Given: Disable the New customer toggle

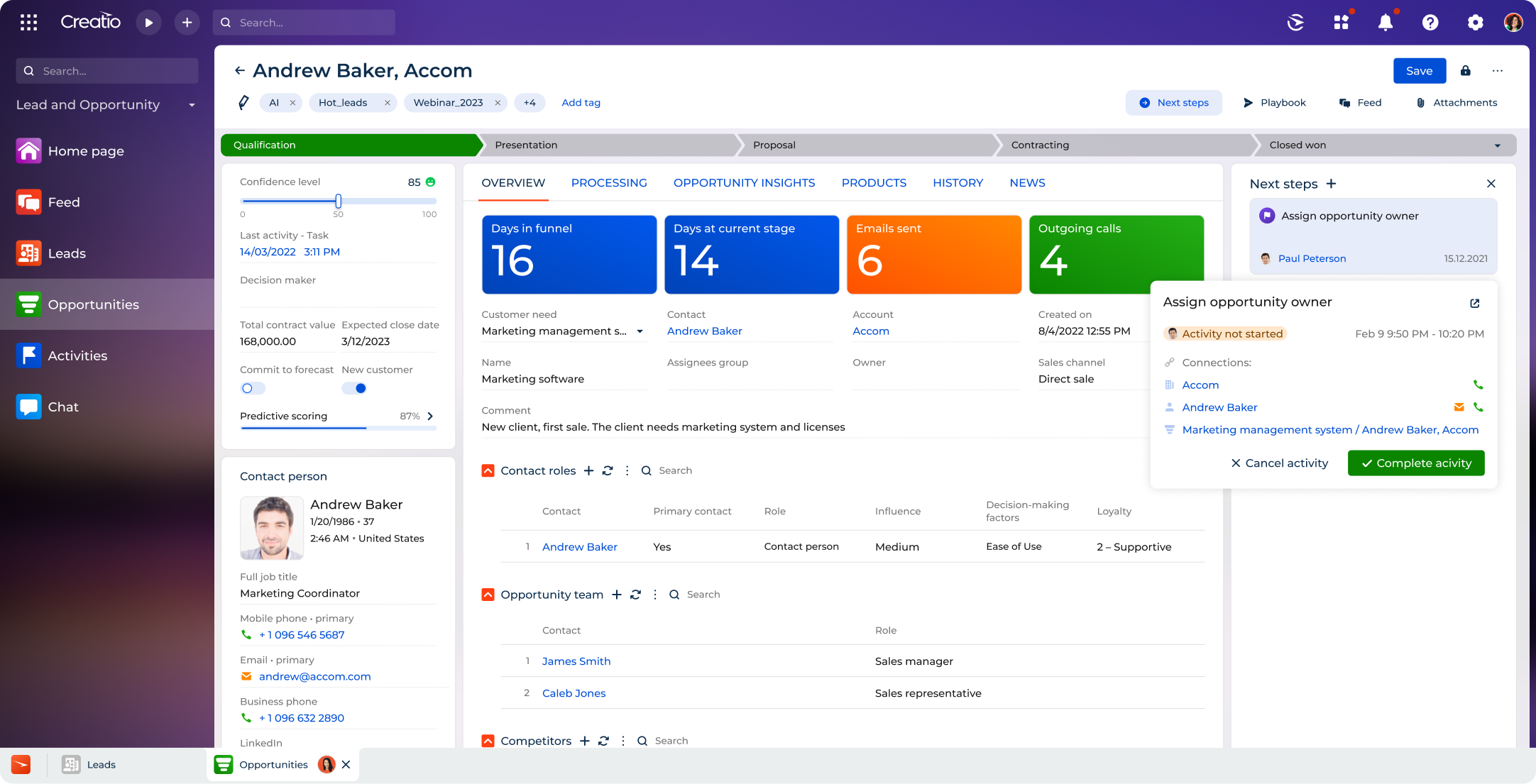Looking at the screenshot, I should click(x=354, y=388).
